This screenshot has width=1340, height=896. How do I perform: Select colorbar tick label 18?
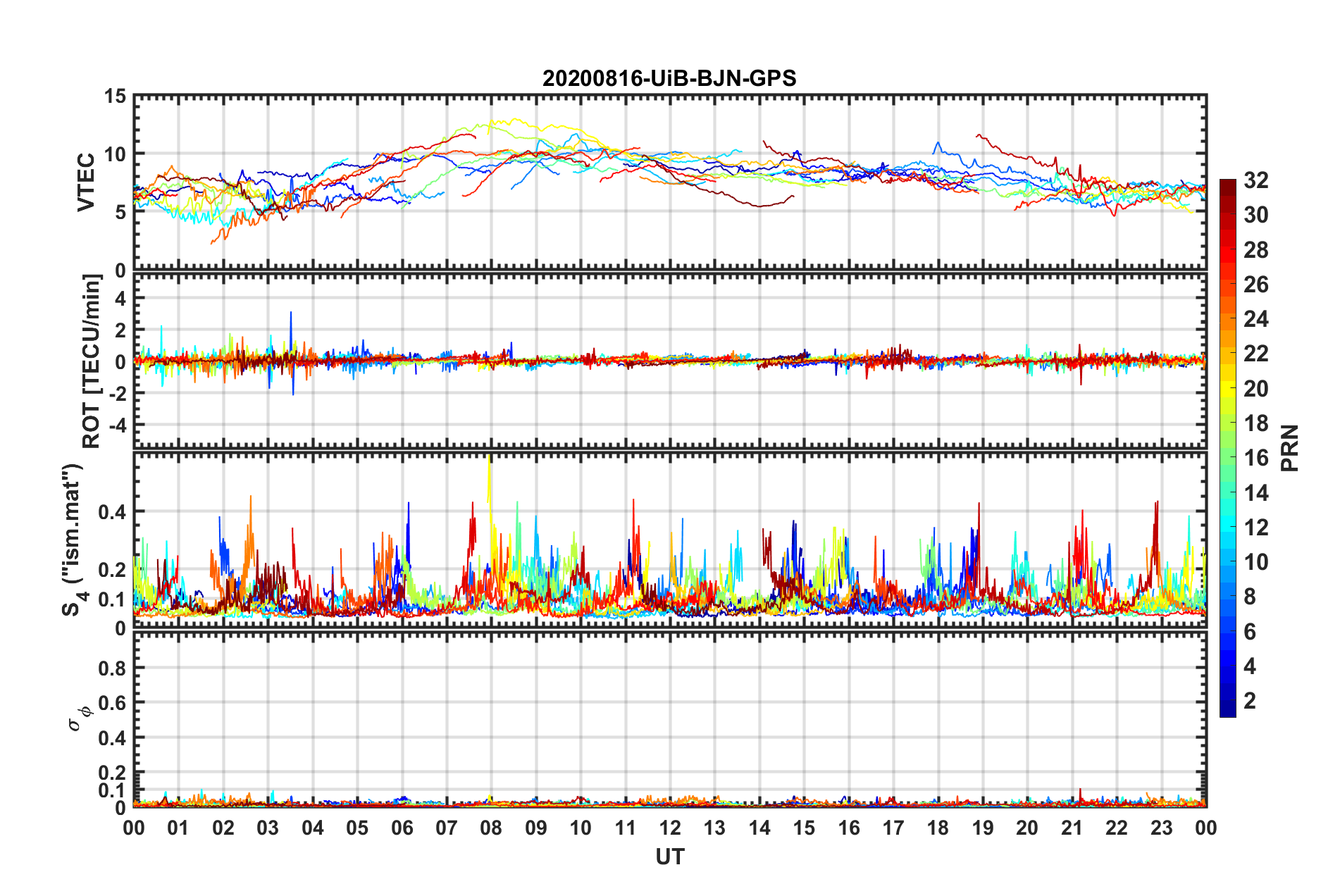[1255, 423]
